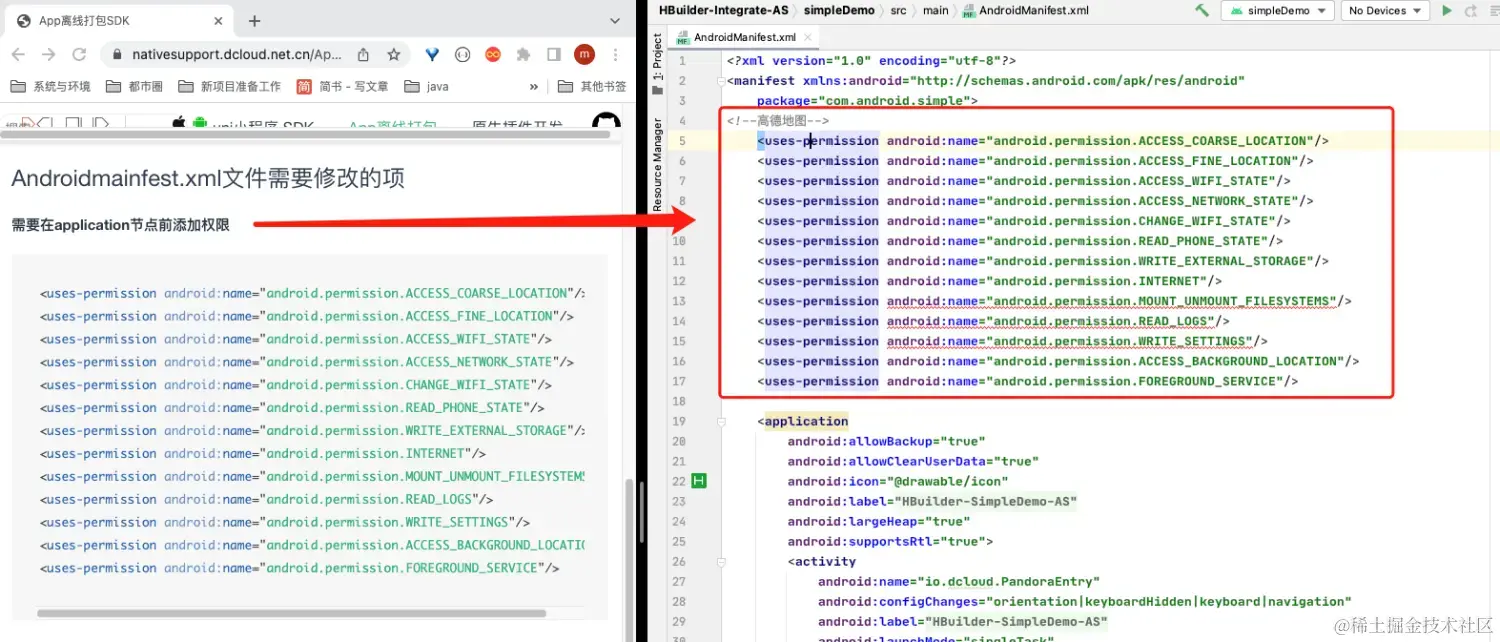Screen dimensions: 1500x642
Task: Click android:allowBackup="true" in the editor
Action: (886, 441)
